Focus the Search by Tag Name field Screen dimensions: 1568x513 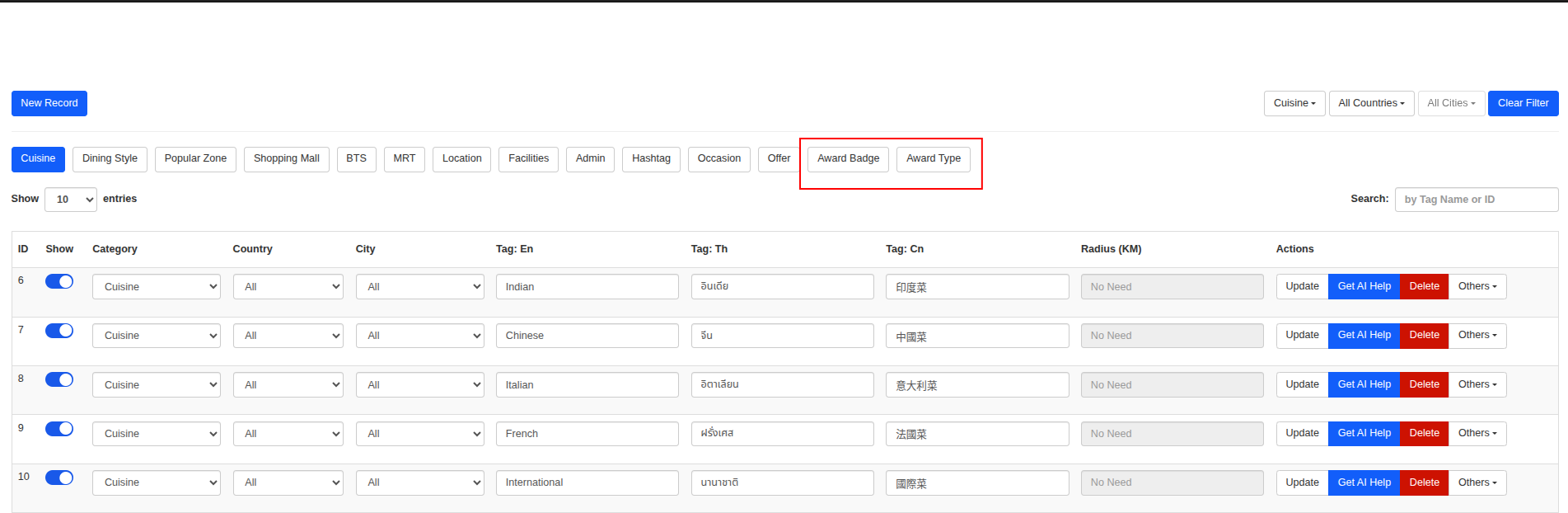[1476, 200]
